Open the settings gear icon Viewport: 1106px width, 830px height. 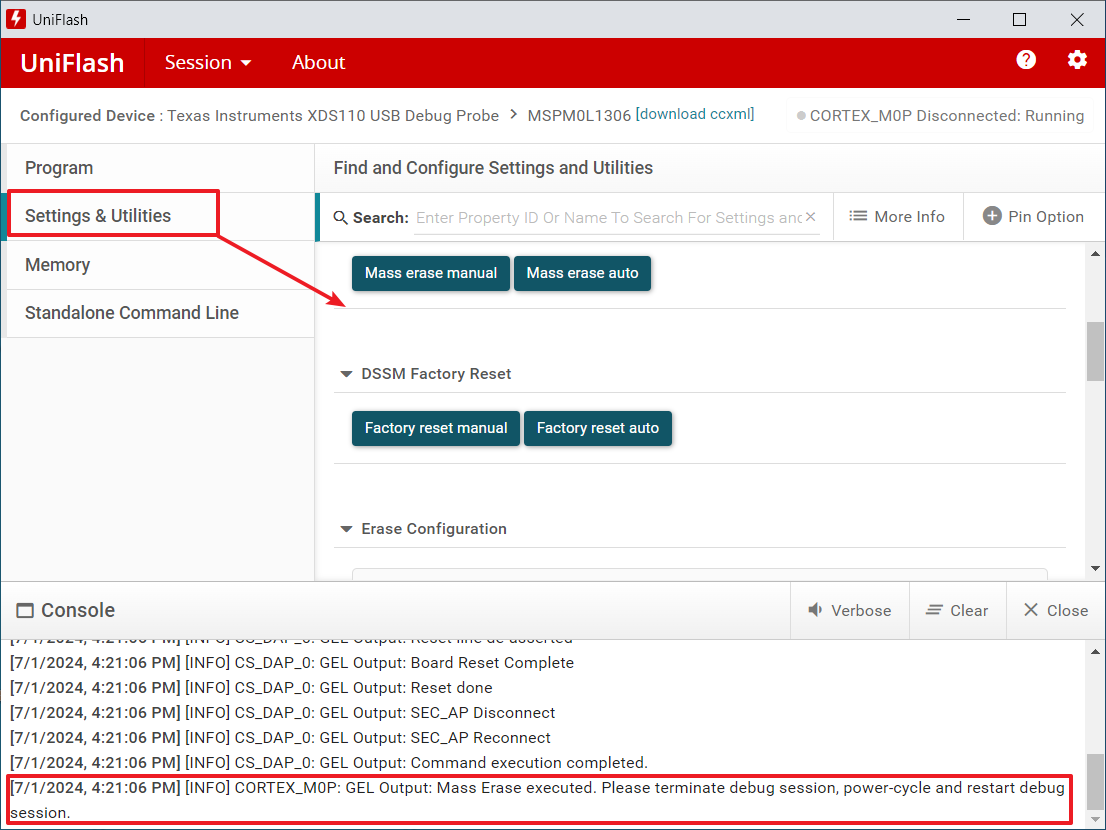coord(1077,60)
